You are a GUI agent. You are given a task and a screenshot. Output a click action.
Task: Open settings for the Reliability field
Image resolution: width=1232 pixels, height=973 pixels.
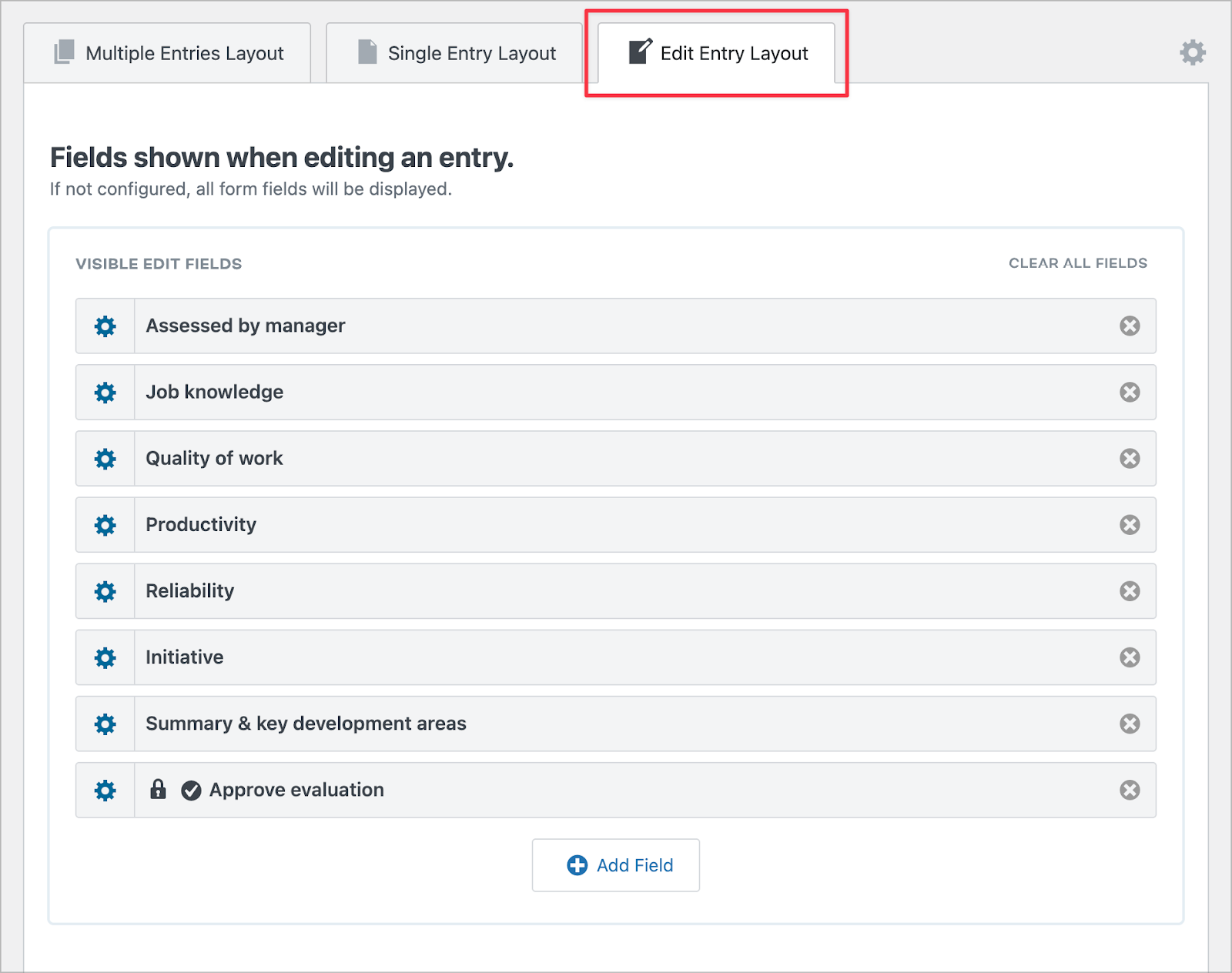[105, 591]
